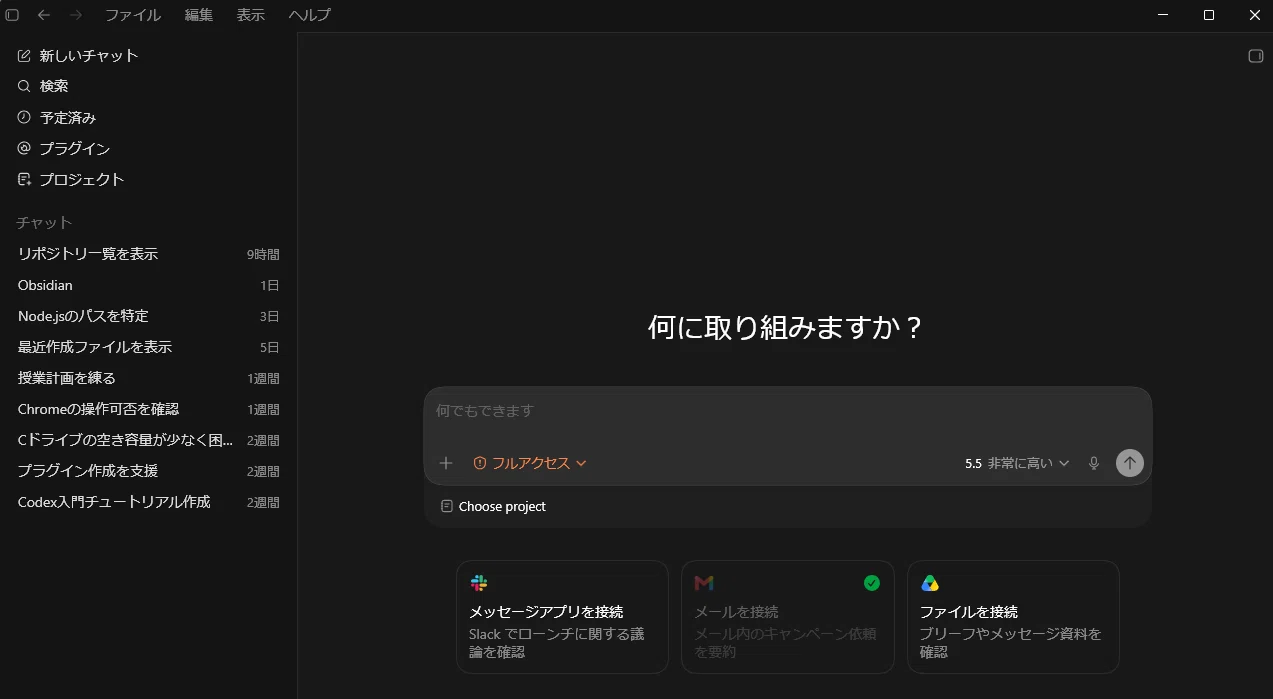This screenshot has width=1273, height=699.
Task: Open chat Cドライブの空き容量が少なく困…
Action: (x=148, y=440)
